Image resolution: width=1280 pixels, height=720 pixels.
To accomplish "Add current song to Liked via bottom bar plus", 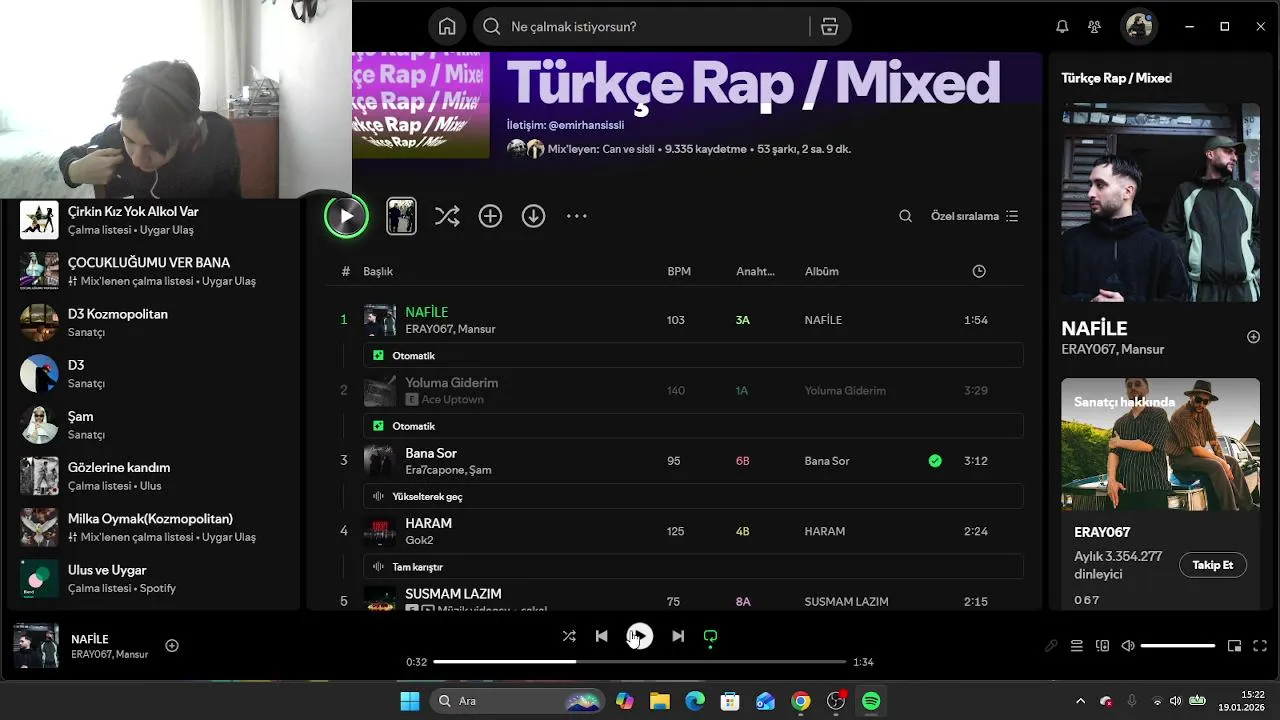I will click(x=172, y=646).
